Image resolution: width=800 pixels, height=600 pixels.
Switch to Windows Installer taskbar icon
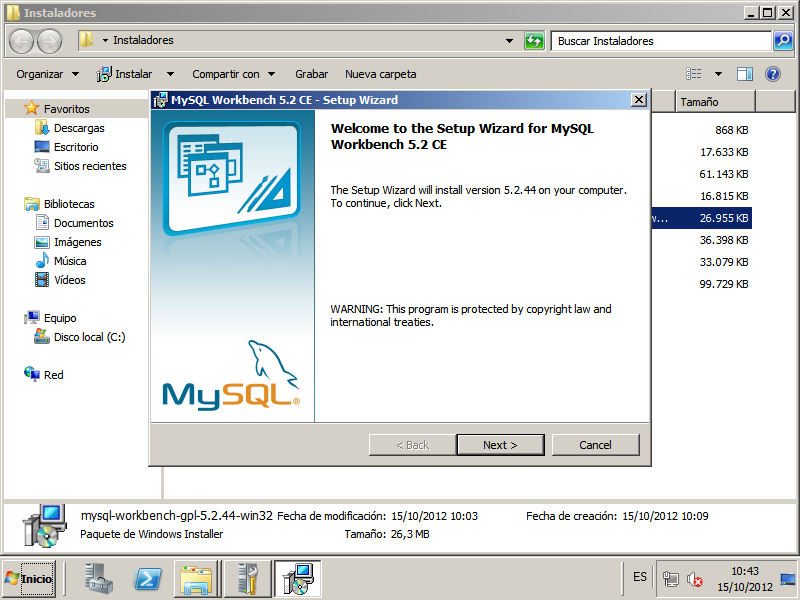click(298, 579)
